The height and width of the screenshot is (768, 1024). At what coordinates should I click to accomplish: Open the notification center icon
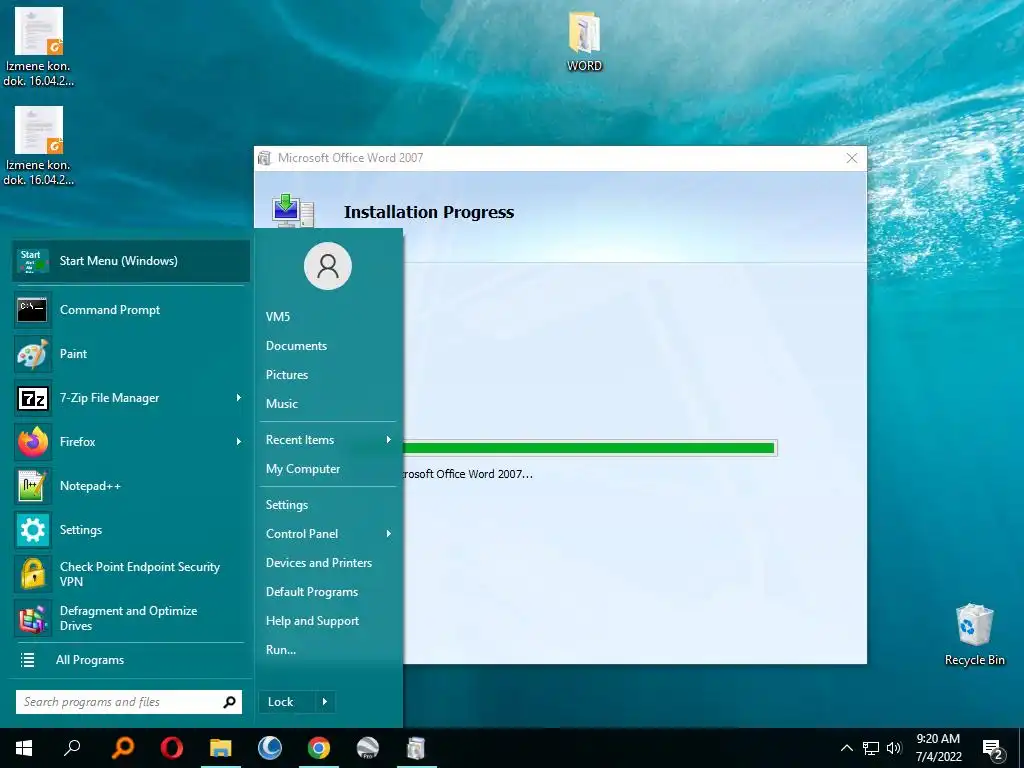click(993, 749)
